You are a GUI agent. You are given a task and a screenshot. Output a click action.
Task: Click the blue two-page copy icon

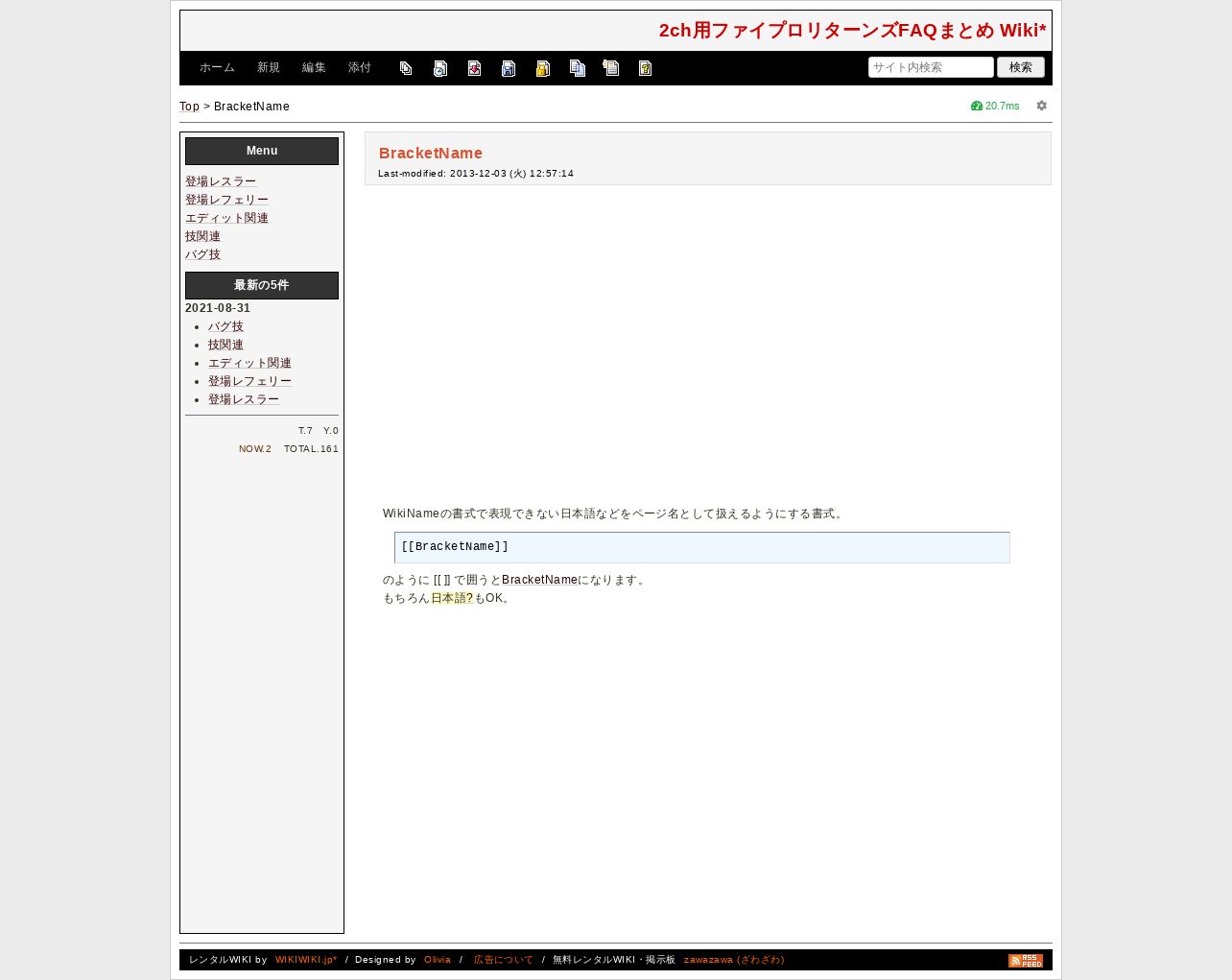coord(577,68)
